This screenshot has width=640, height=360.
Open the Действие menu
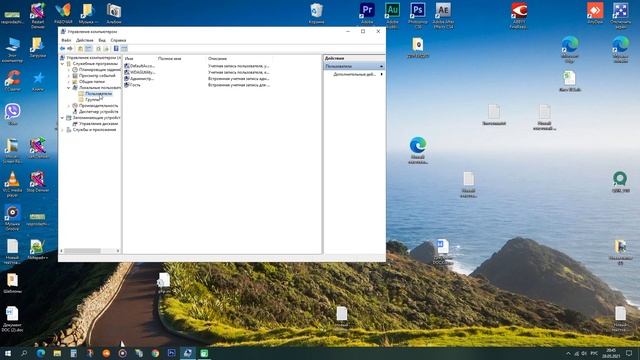(85, 40)
